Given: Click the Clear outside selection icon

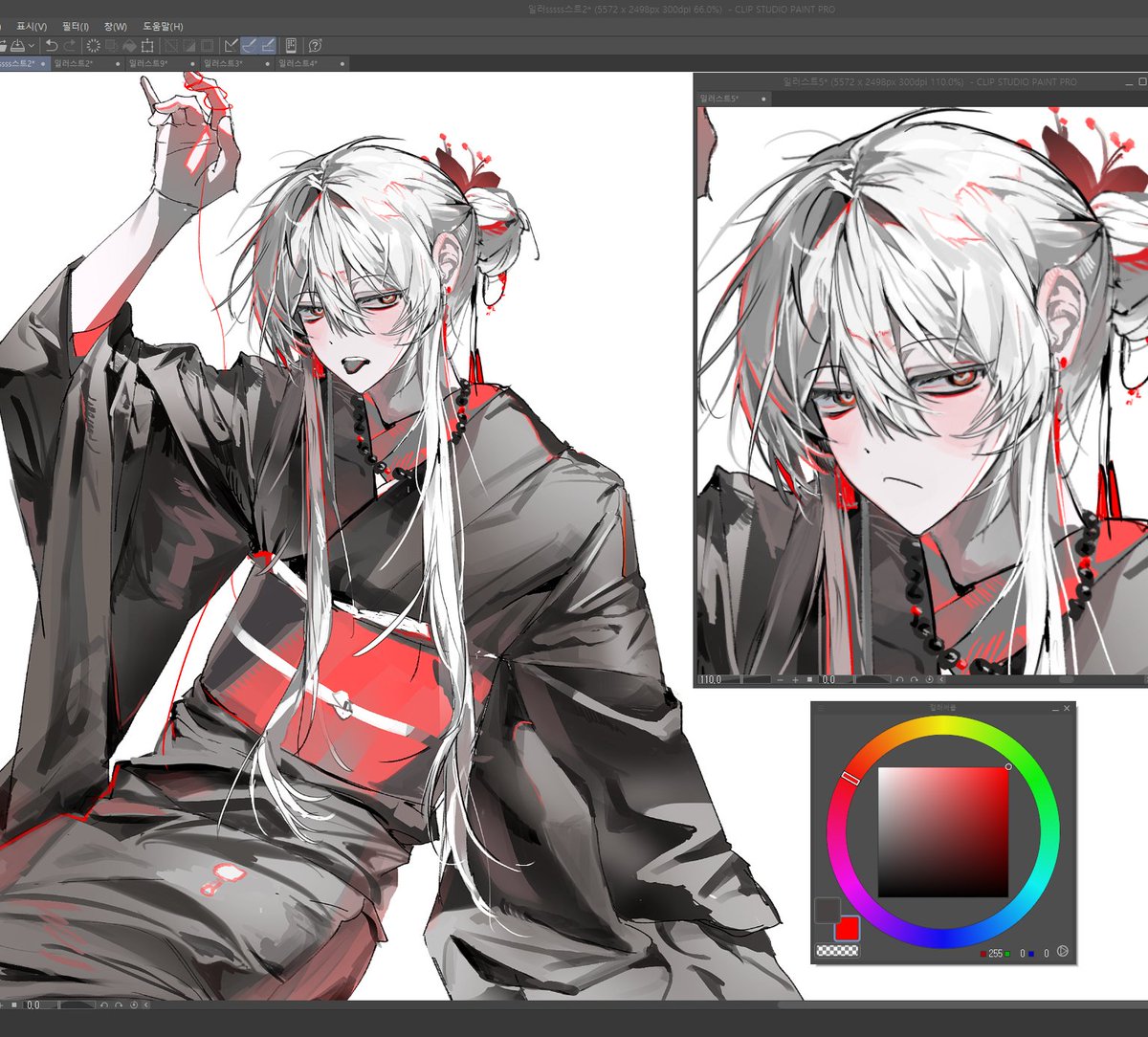Looking at the screenshot, I should point(170,46).
